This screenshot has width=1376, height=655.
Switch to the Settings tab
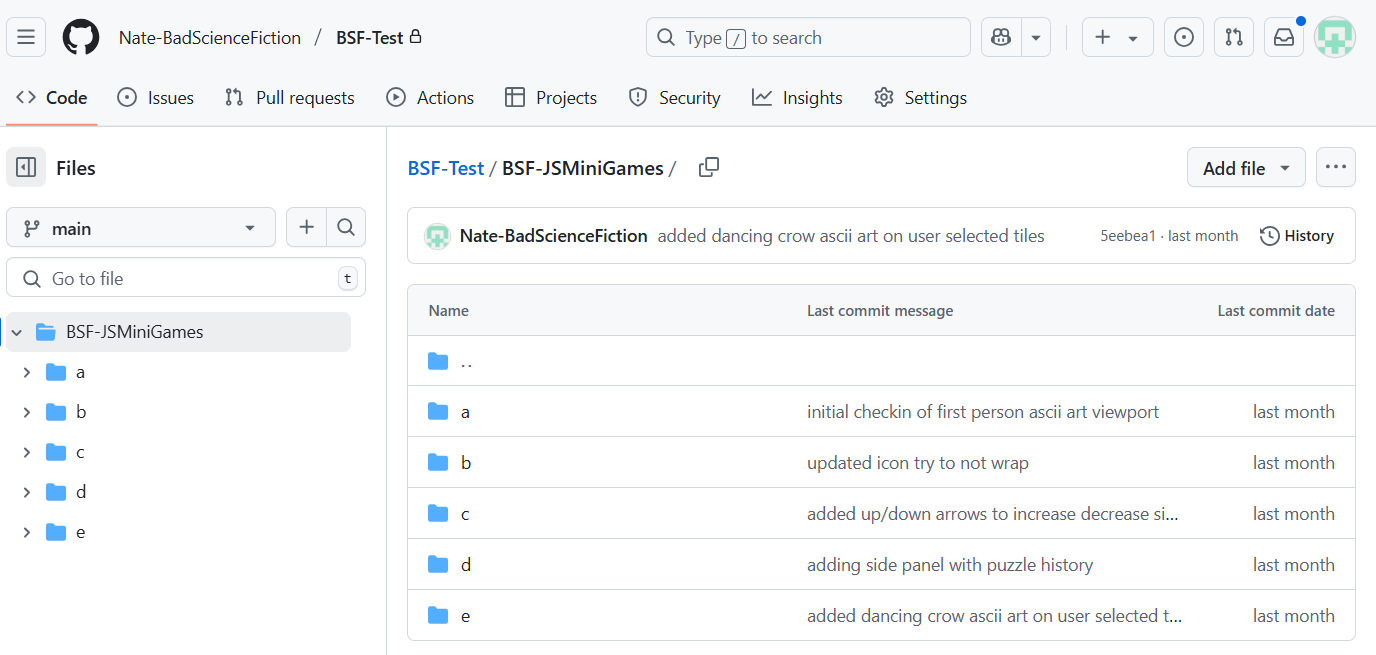920,97
